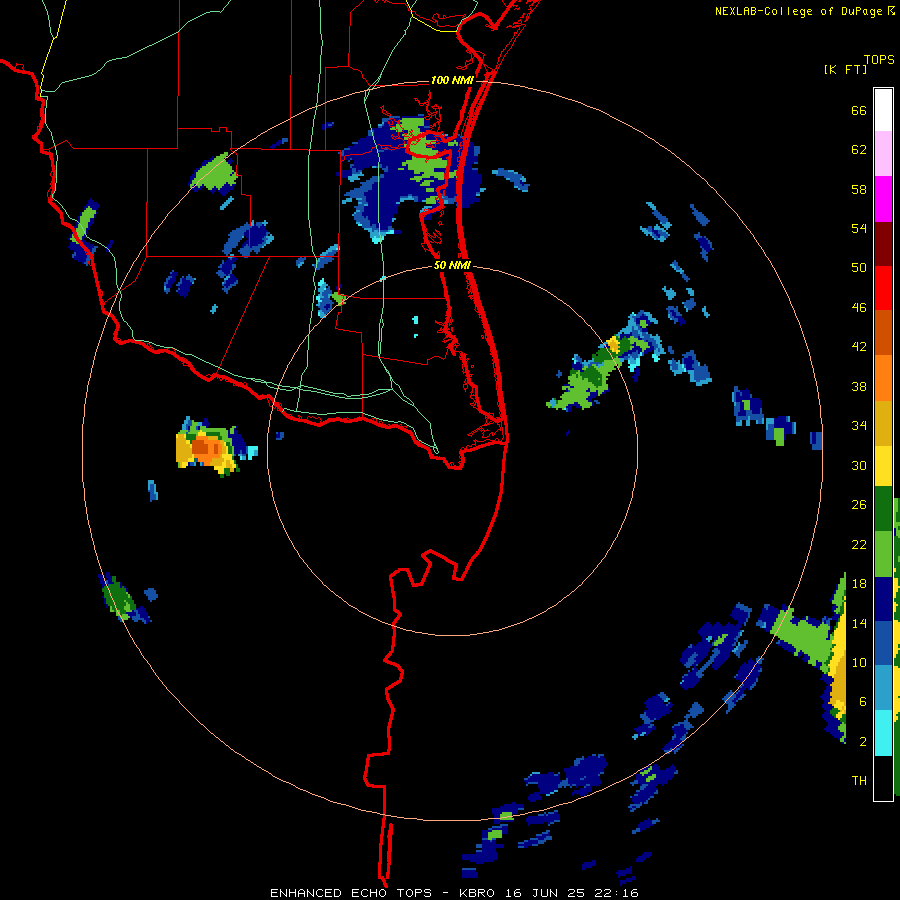Select the 18 legend value
The width and height of the screenshot is (900, 900).
[859, 584]
